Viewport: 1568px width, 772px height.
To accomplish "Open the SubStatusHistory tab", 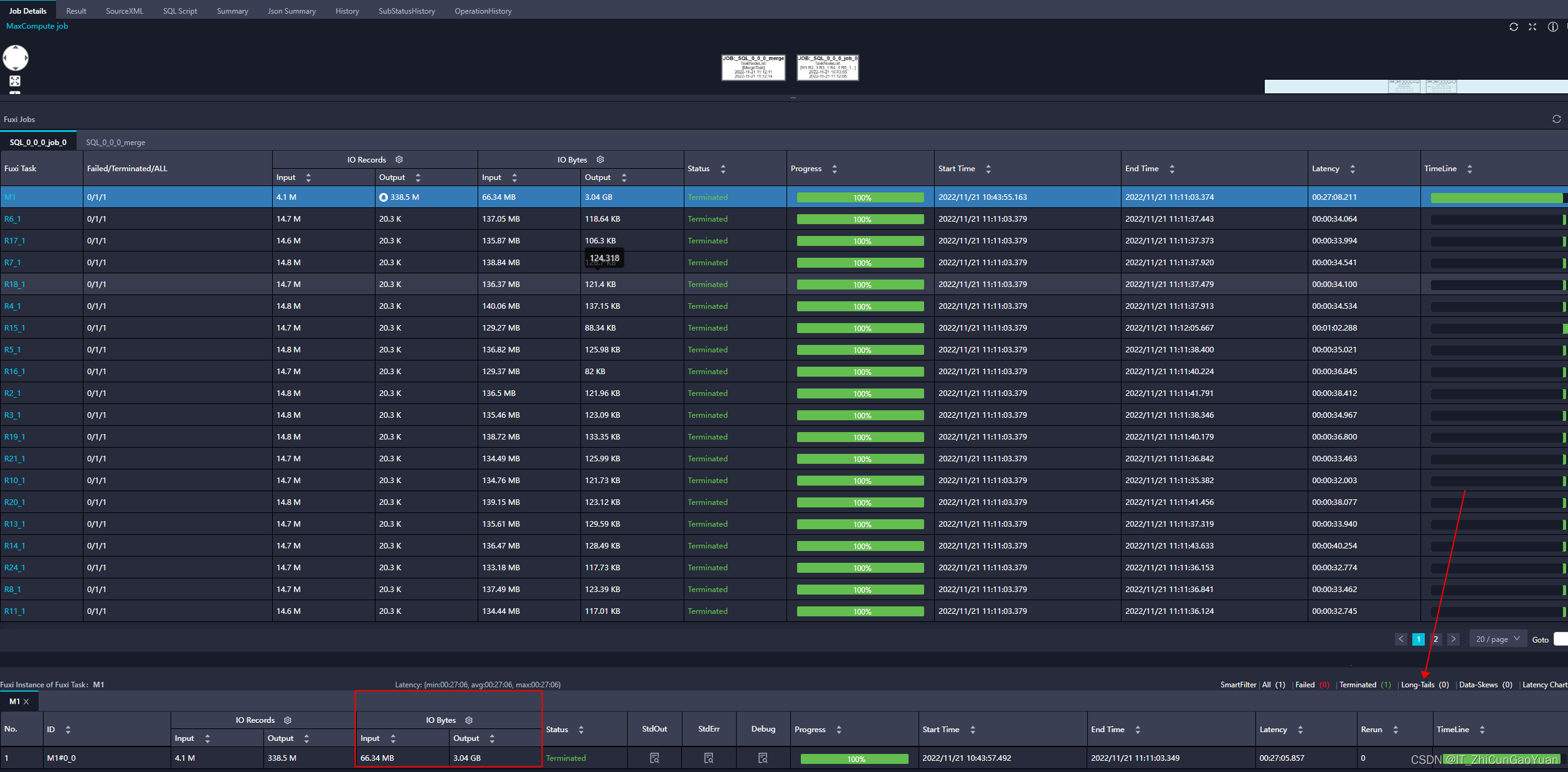I will pos(407,11).
